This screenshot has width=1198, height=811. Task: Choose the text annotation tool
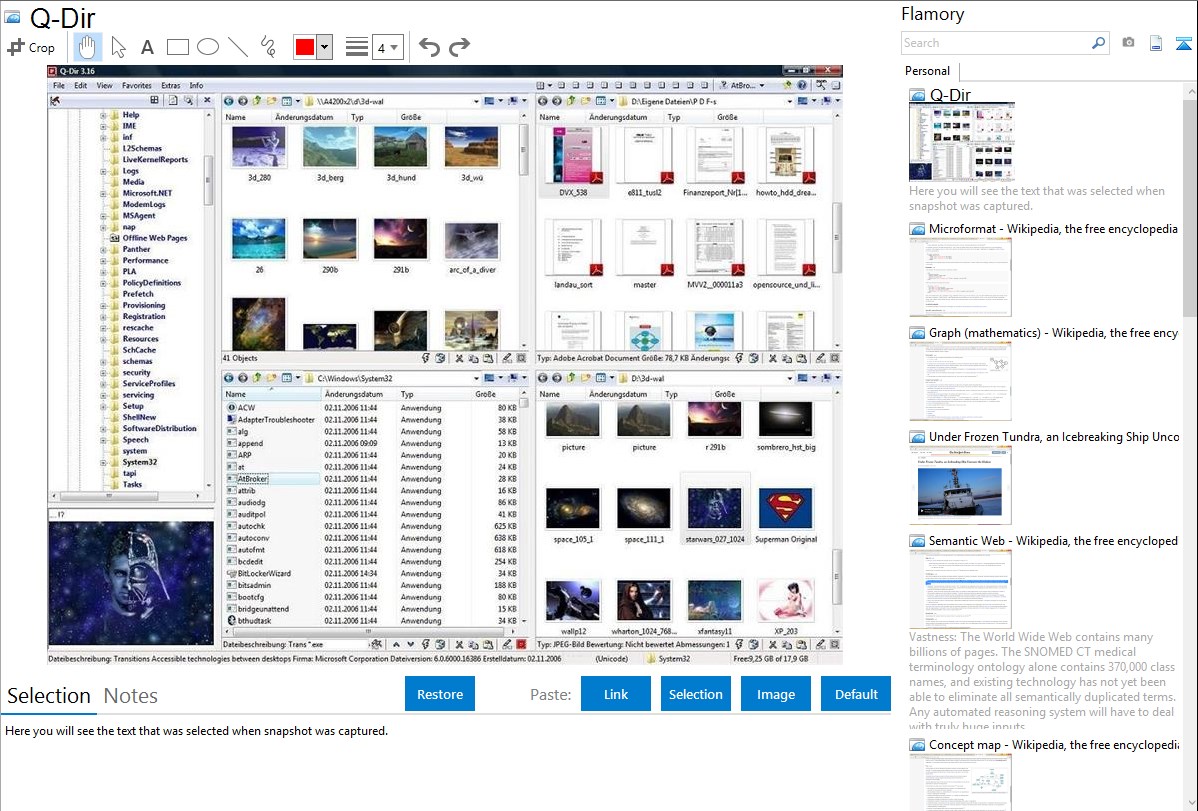pyautogui.click(x=147, y=47)
